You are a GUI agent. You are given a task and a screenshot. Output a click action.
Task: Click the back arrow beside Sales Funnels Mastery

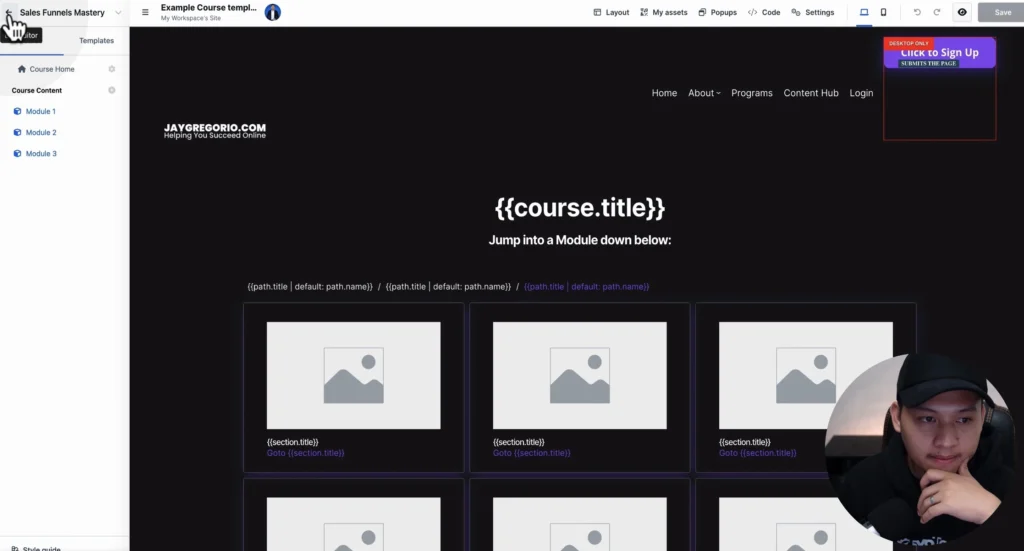point(9,13)
